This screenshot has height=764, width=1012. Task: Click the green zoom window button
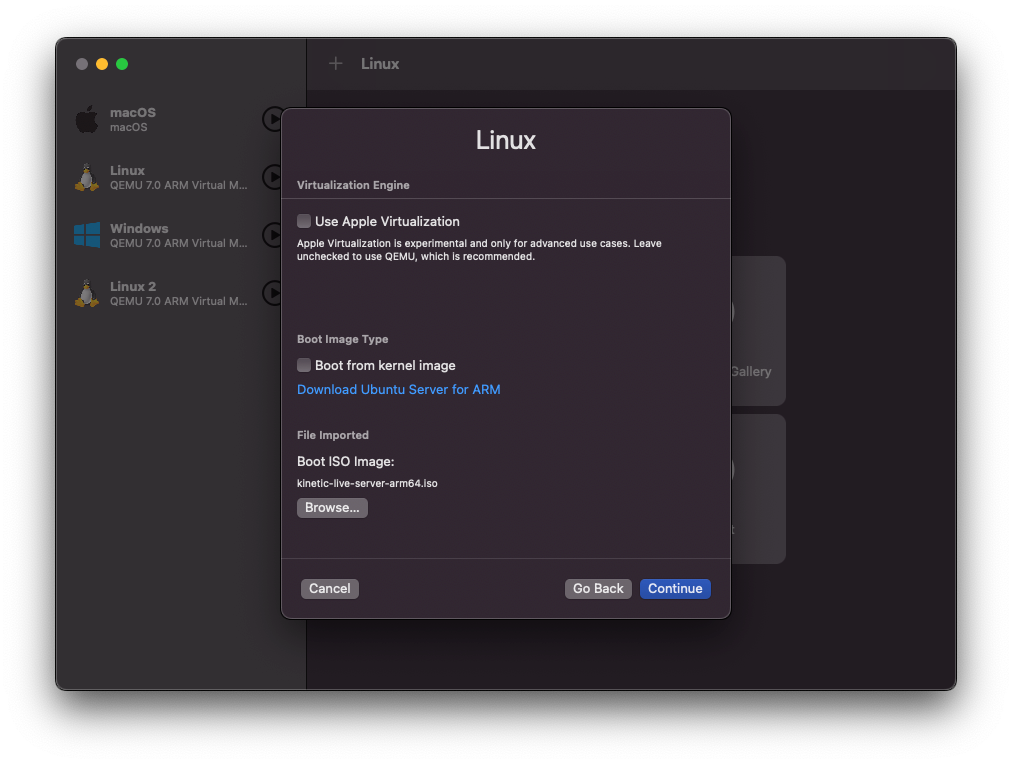coord(122,64)
